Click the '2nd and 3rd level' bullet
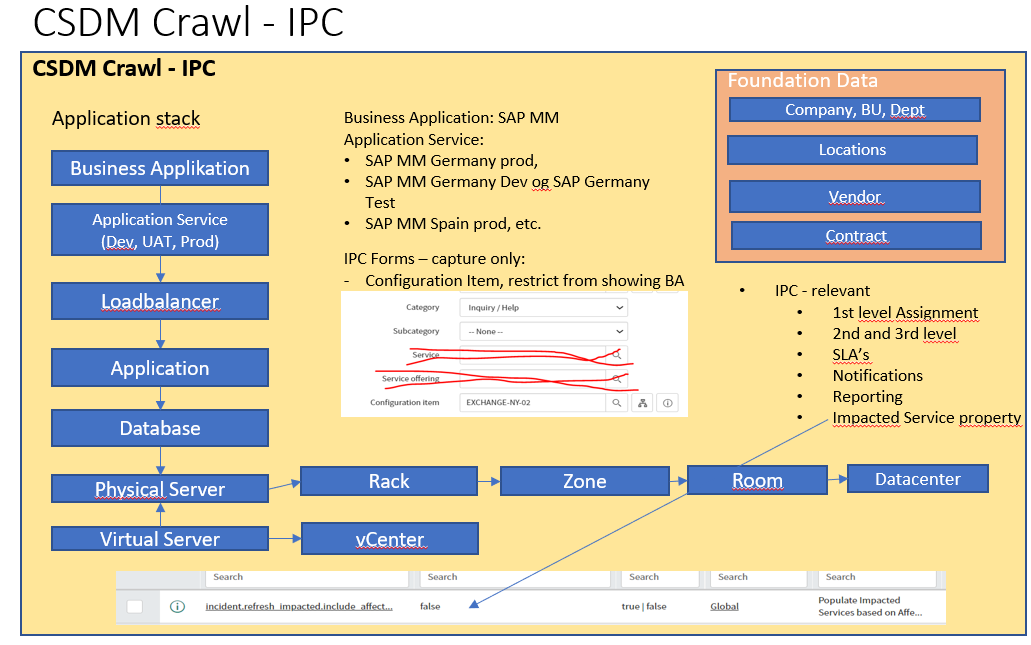 (x=894, y=334)
